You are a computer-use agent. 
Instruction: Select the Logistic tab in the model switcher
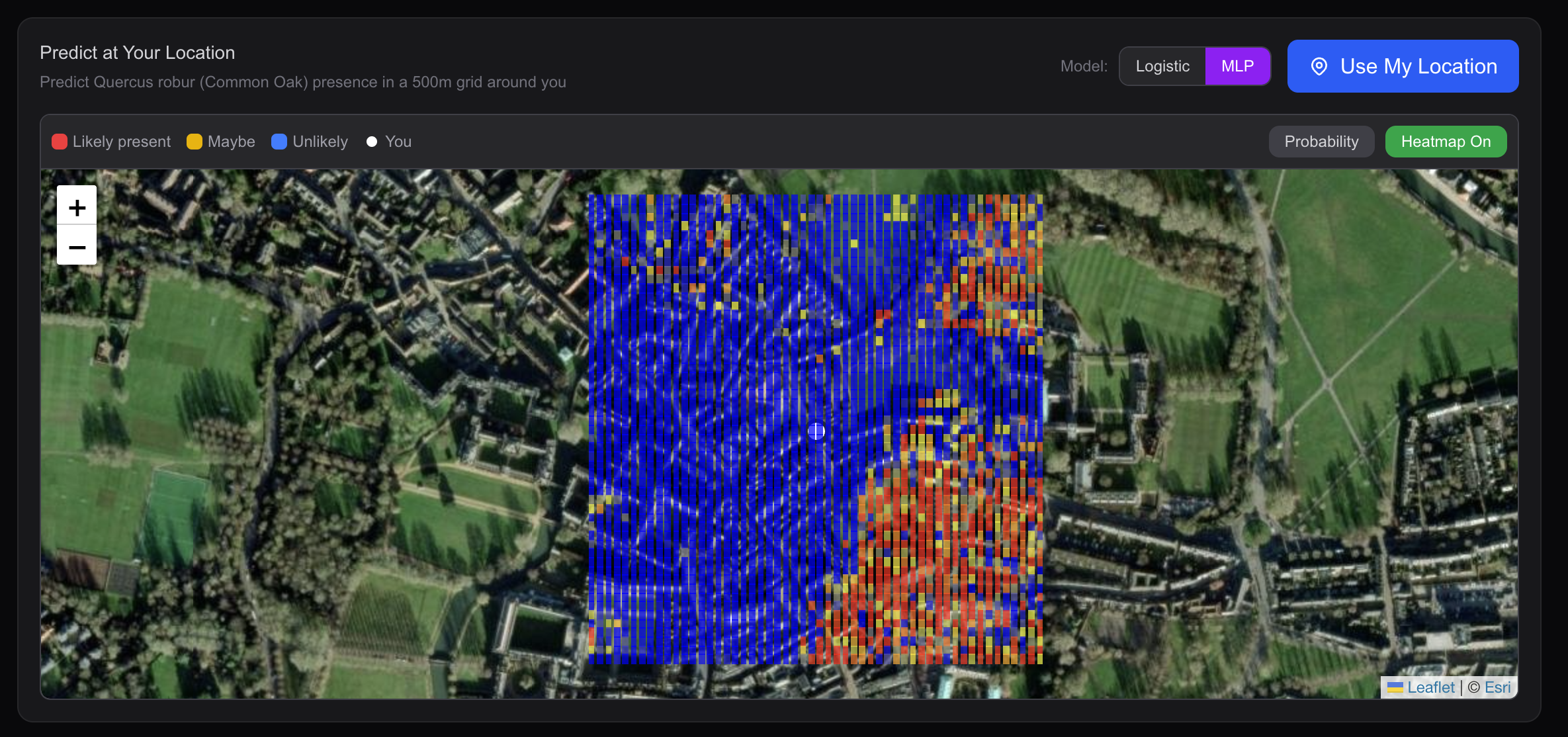pos(1162,65)
